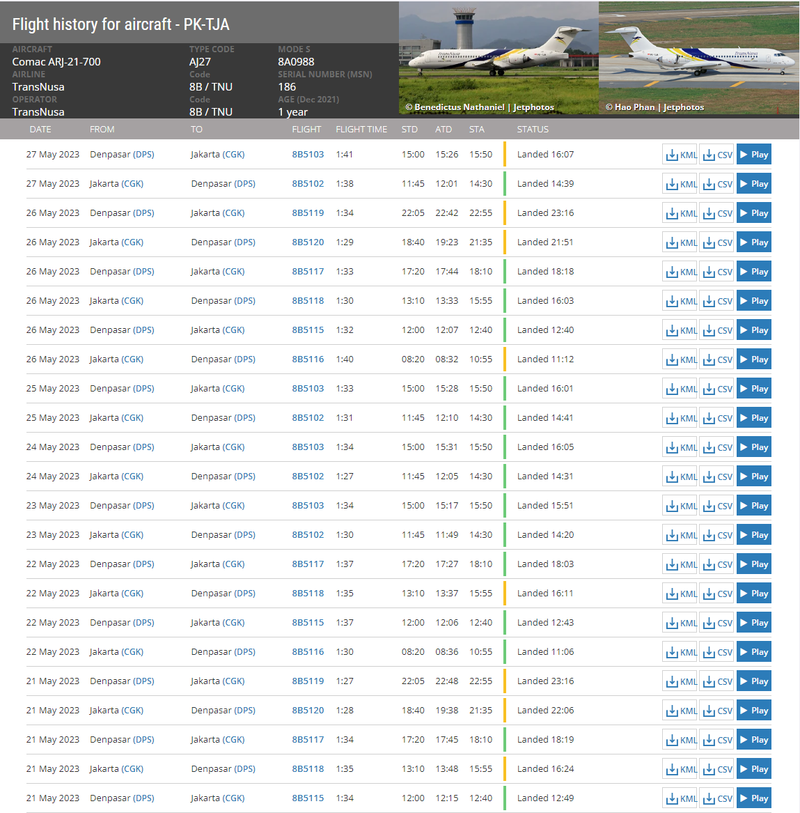The image size is (800, 813).
Task: Download CSV for flight 8B5103 on 25 May
Action: 717,389
